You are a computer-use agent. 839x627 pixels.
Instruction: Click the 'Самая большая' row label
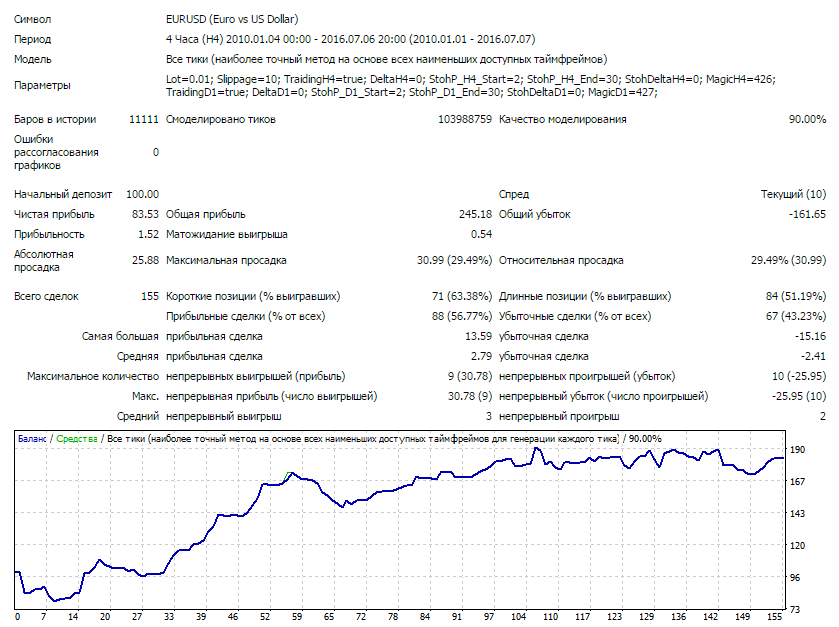(x=120, y=337)
